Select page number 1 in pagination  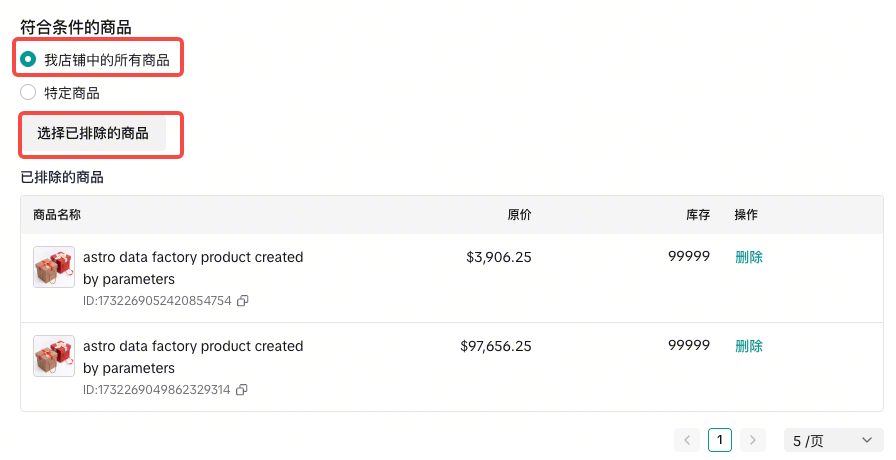click(x=720, y=440)
